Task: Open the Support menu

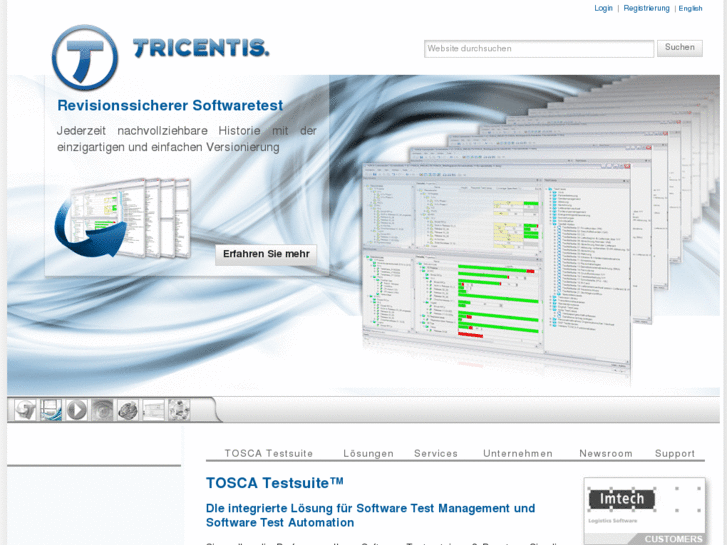Action: (675, 454)
